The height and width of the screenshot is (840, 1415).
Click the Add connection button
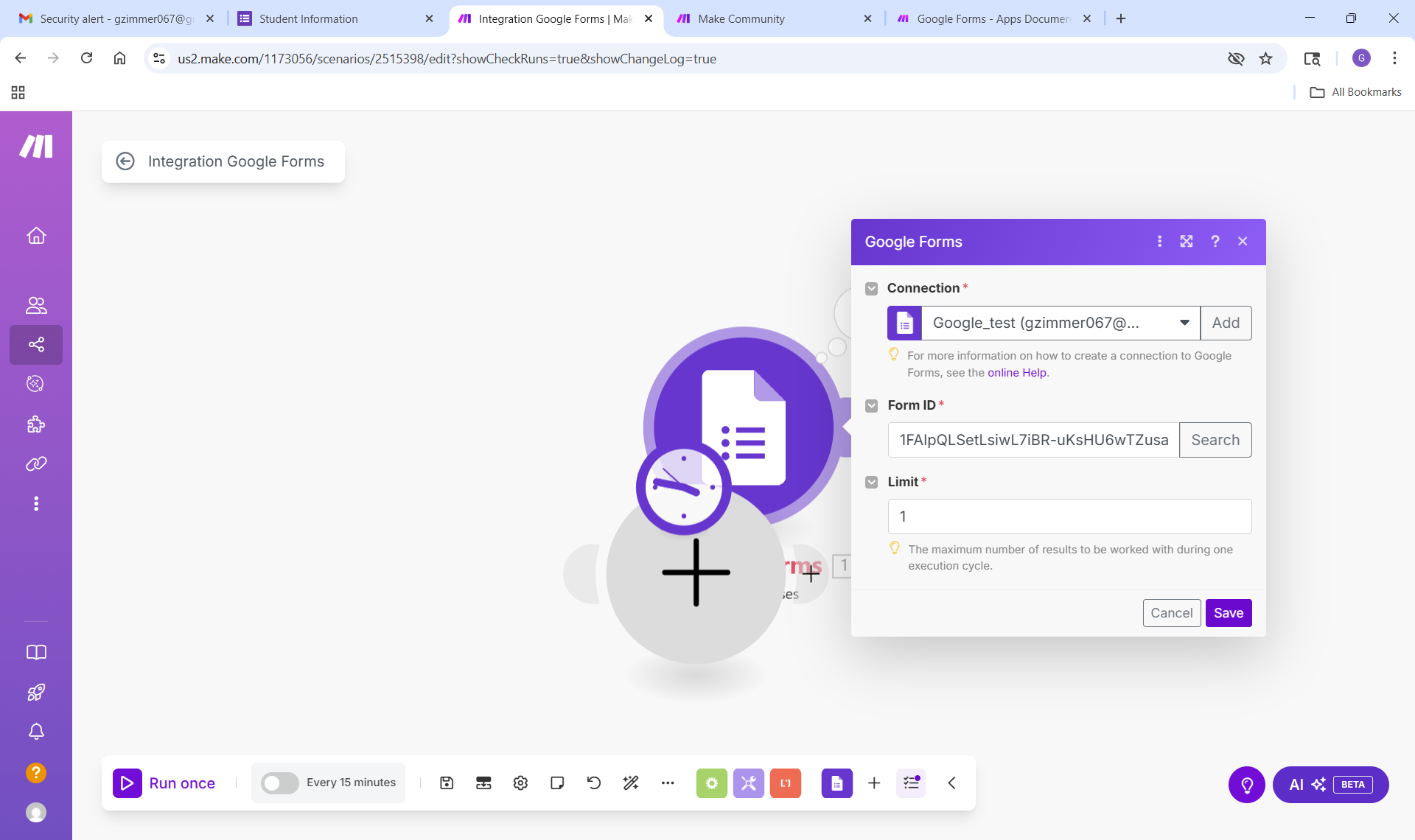[x=1226, y=323]
